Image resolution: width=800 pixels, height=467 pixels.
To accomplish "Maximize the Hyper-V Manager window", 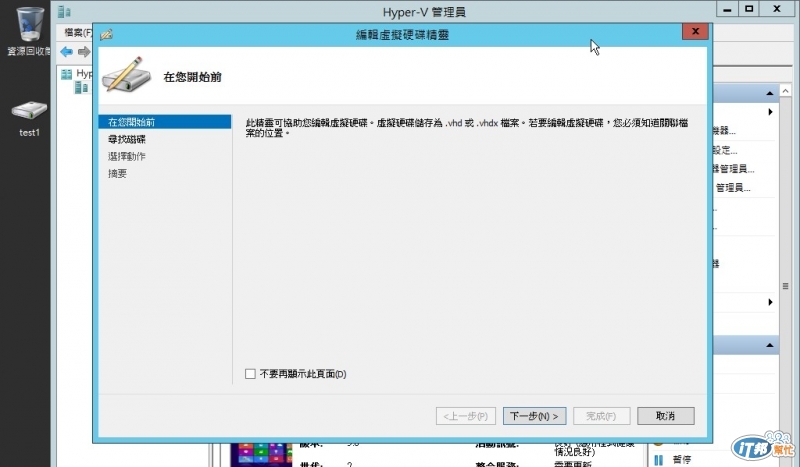I will tap(749, 9).
